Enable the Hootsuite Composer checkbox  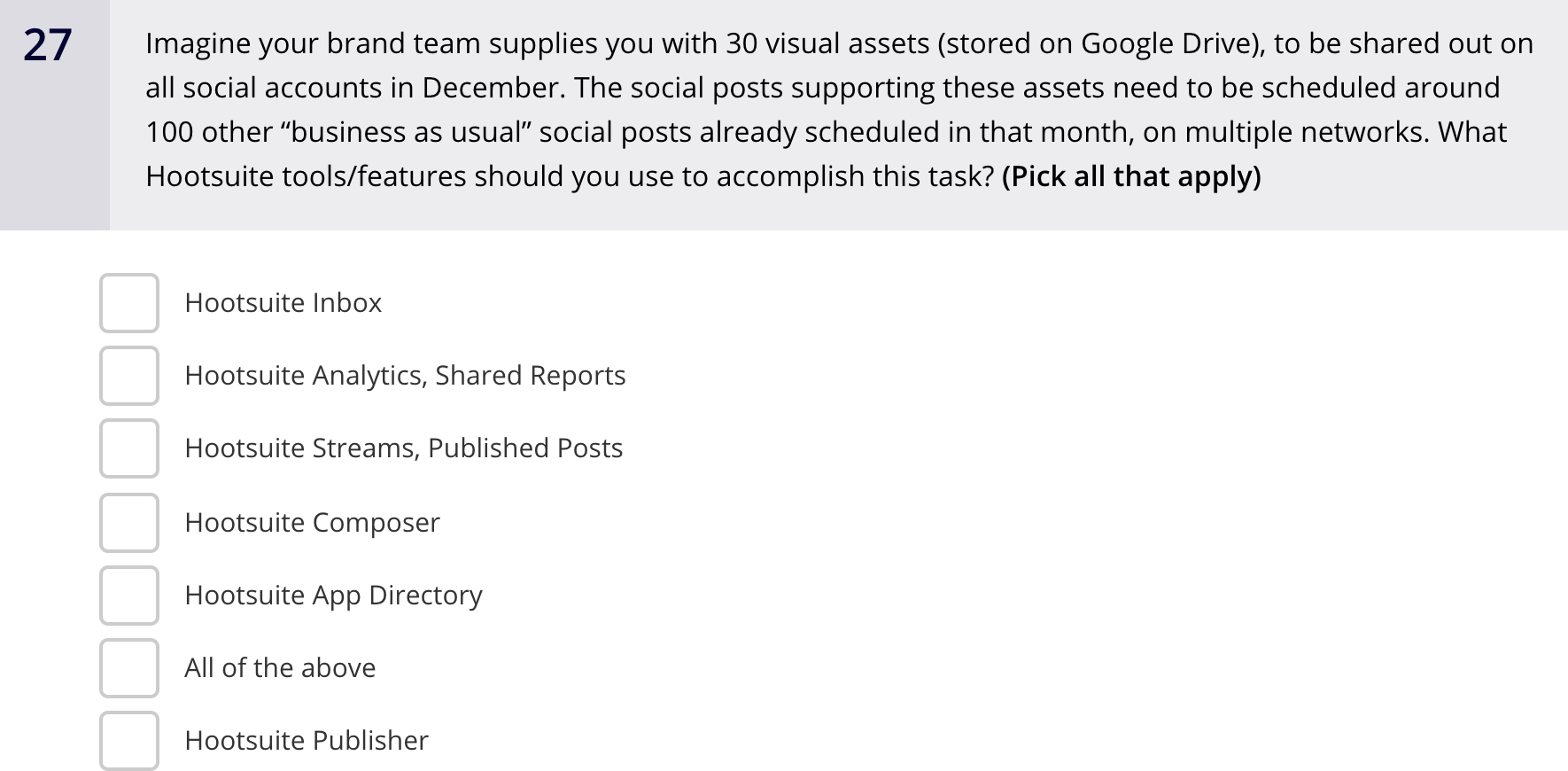(129, 523)
